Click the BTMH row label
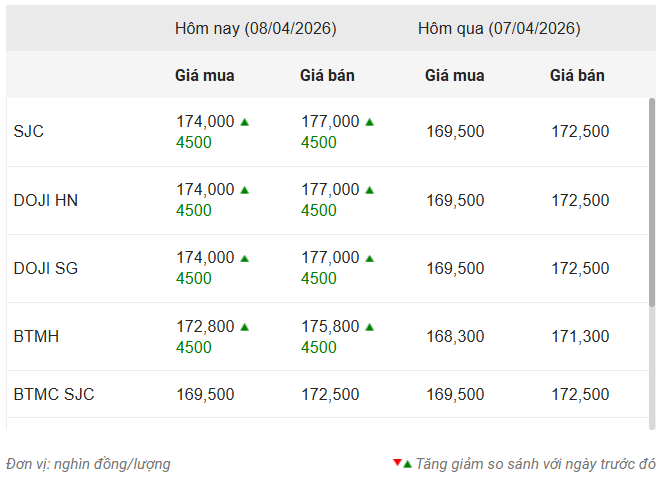 pos(36,336)
